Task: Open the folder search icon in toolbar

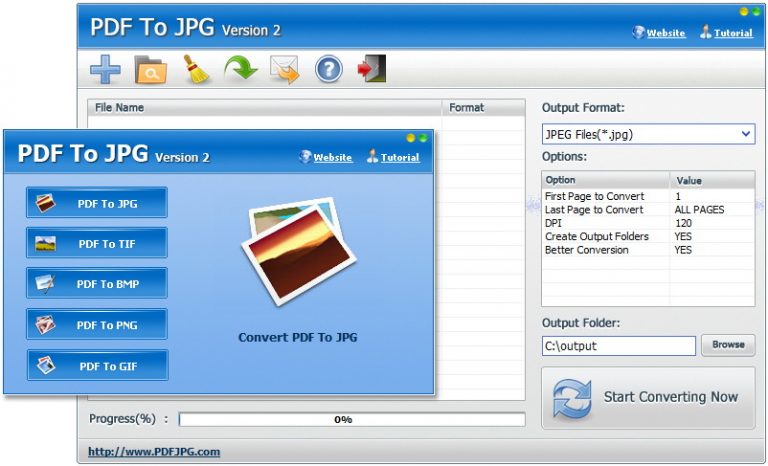Action: (x=150, y=69)
